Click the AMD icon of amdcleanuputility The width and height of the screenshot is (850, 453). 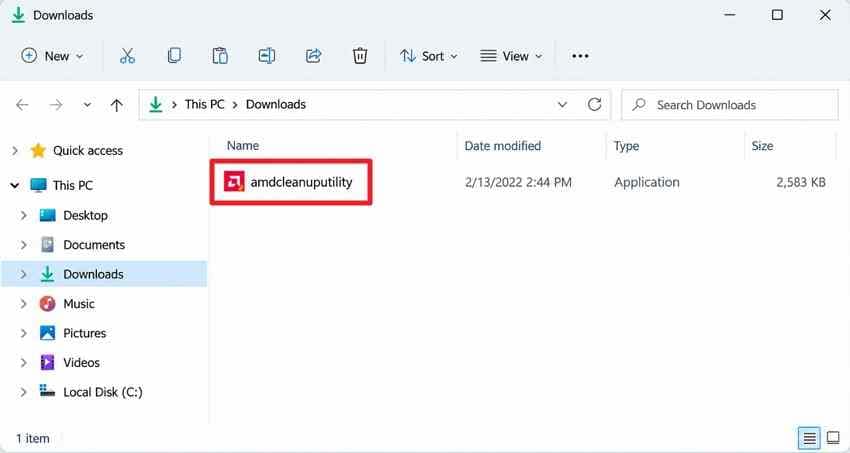pos(234,182)
